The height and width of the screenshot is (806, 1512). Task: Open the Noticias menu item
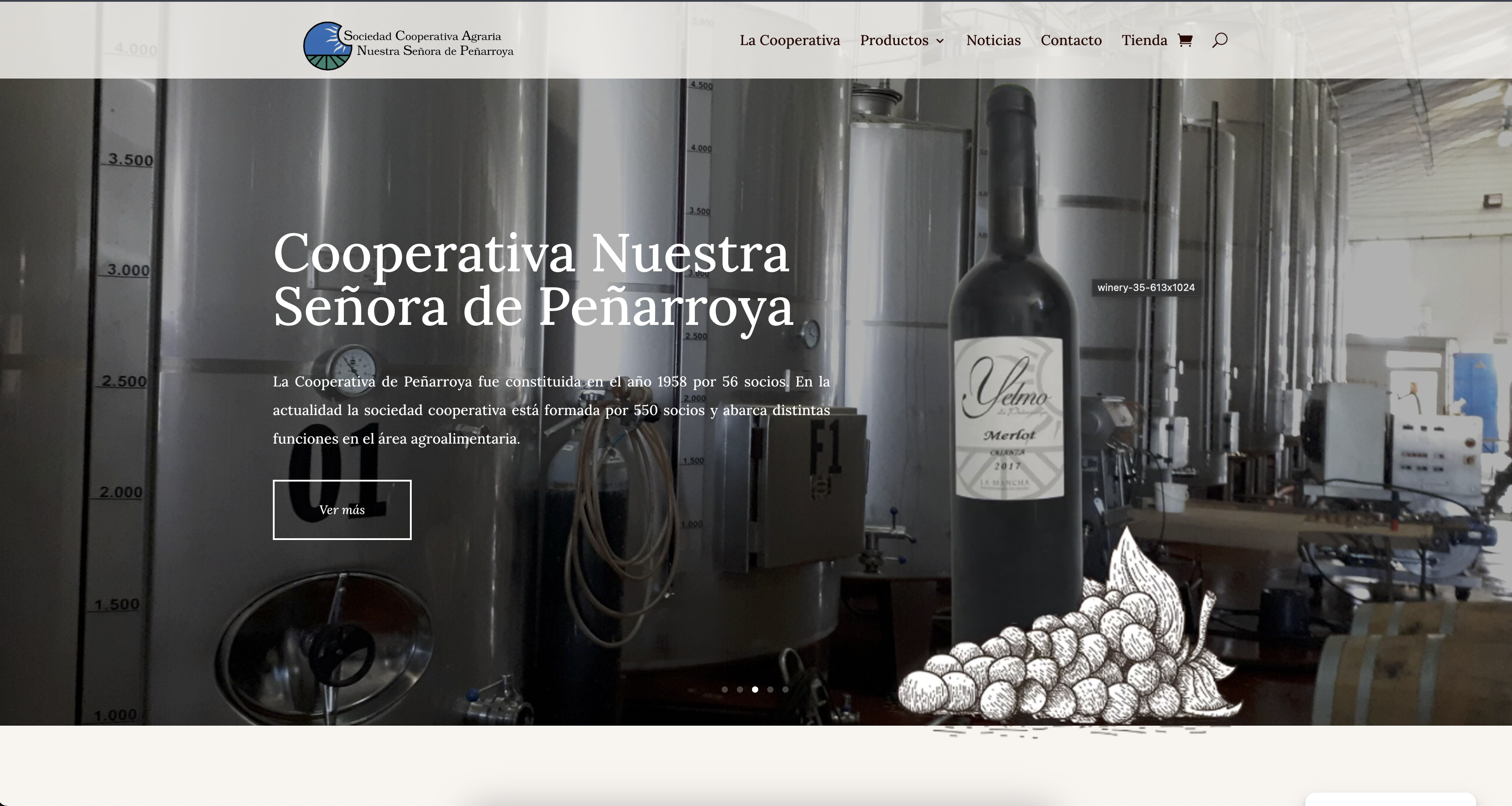click(x=993, y=41)
